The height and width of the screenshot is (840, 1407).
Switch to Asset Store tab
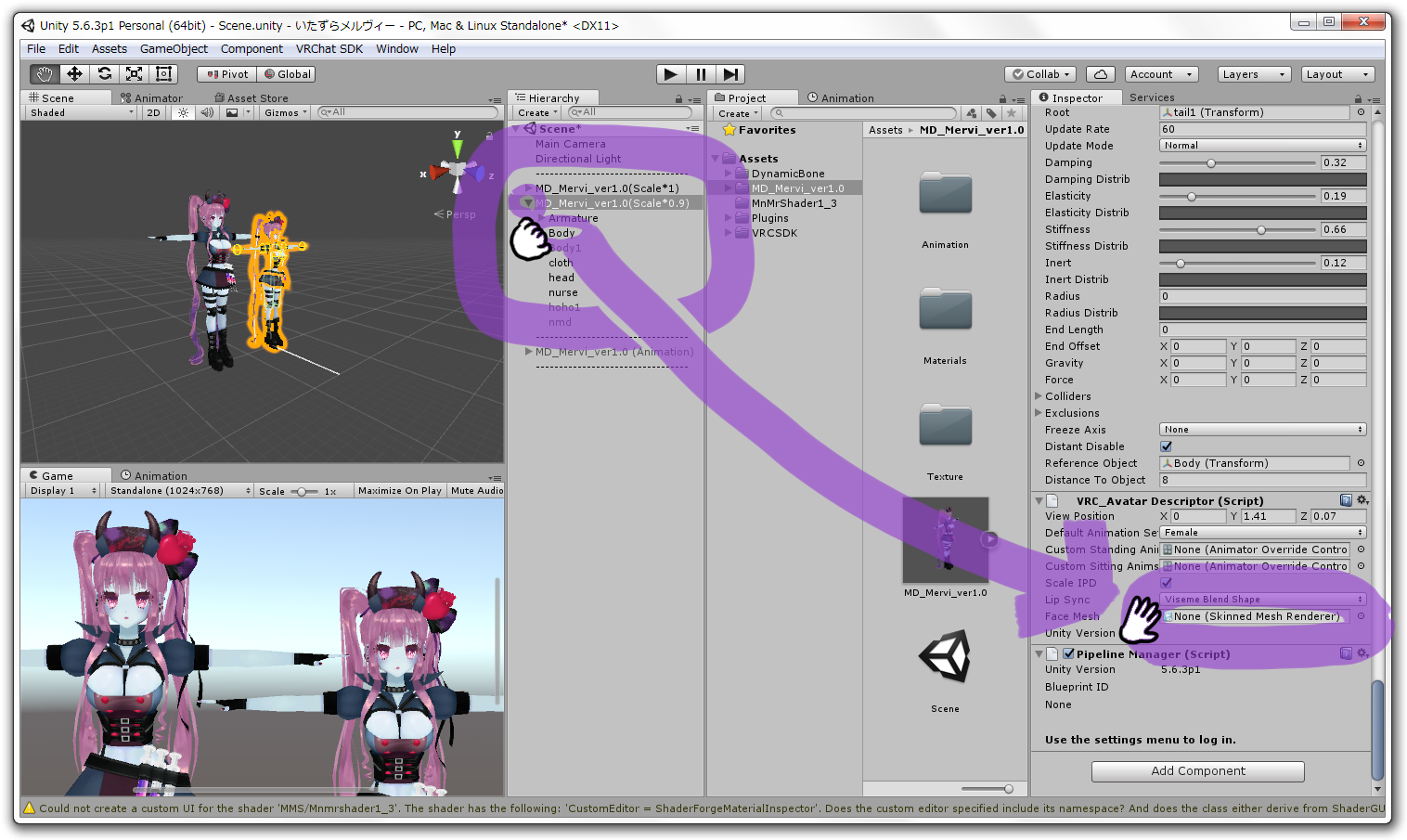tap(252, 98)
